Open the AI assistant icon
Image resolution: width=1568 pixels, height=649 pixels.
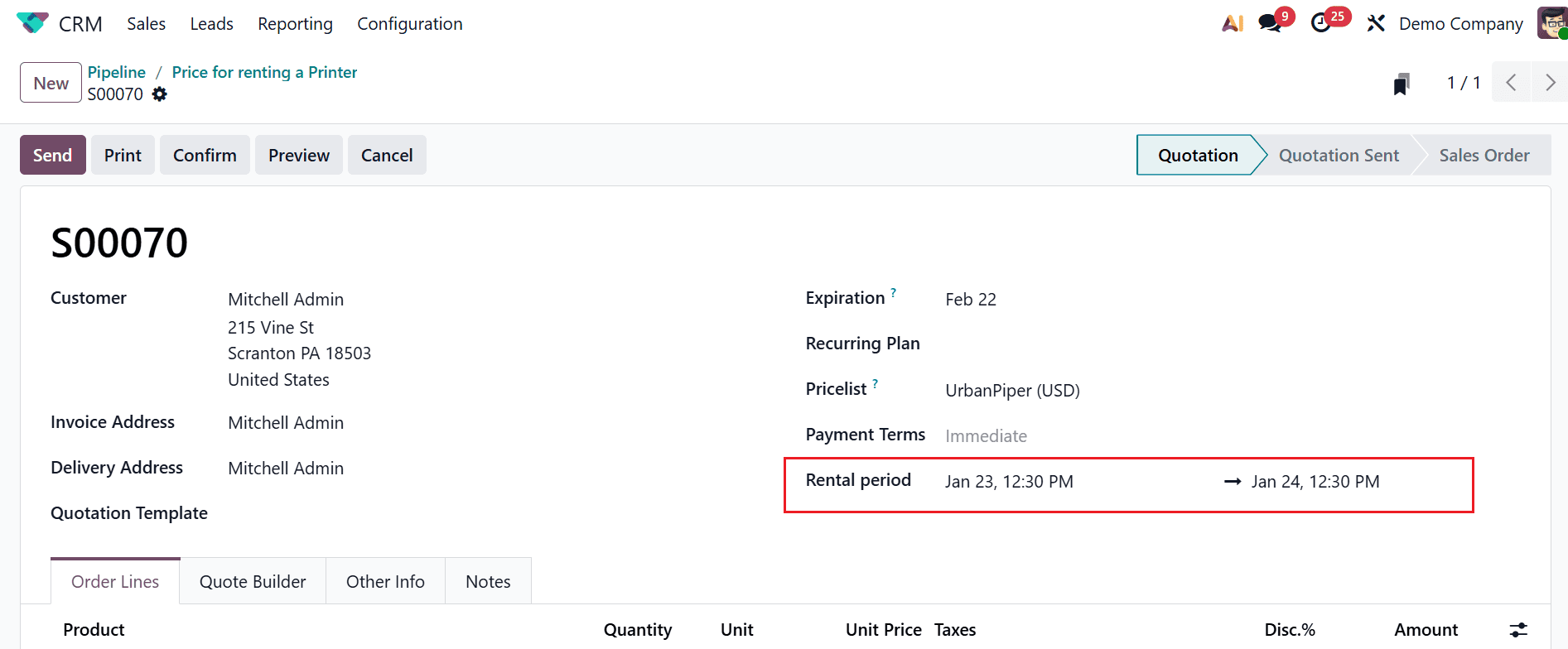tap(1233, 23)
